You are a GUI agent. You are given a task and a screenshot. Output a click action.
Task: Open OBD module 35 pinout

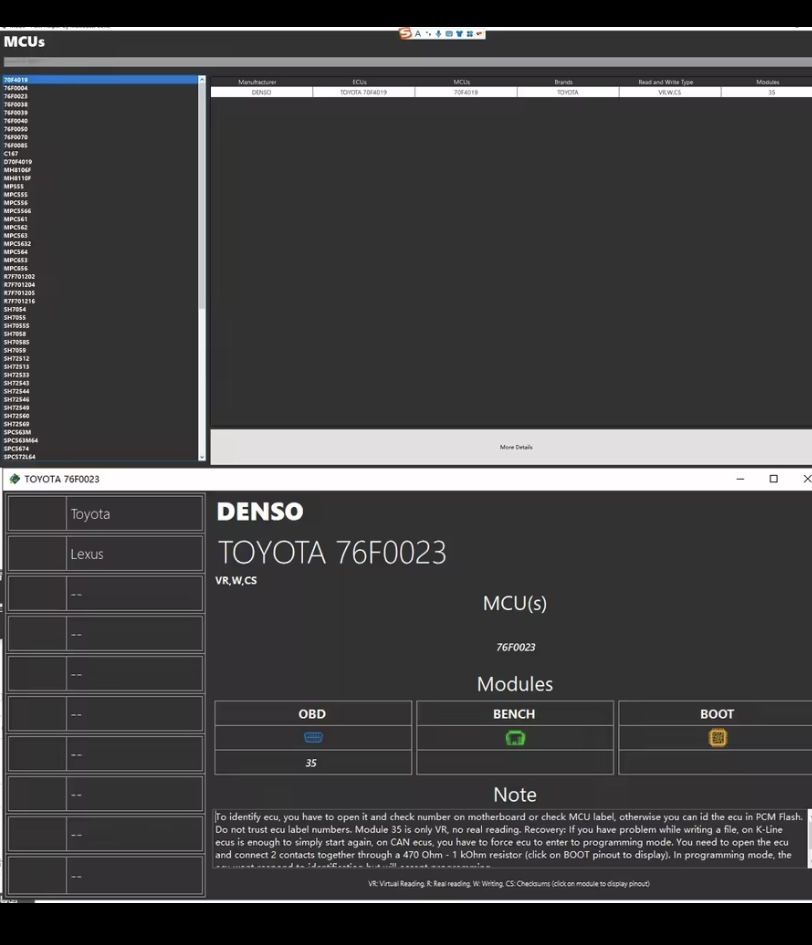coord(311,763)
